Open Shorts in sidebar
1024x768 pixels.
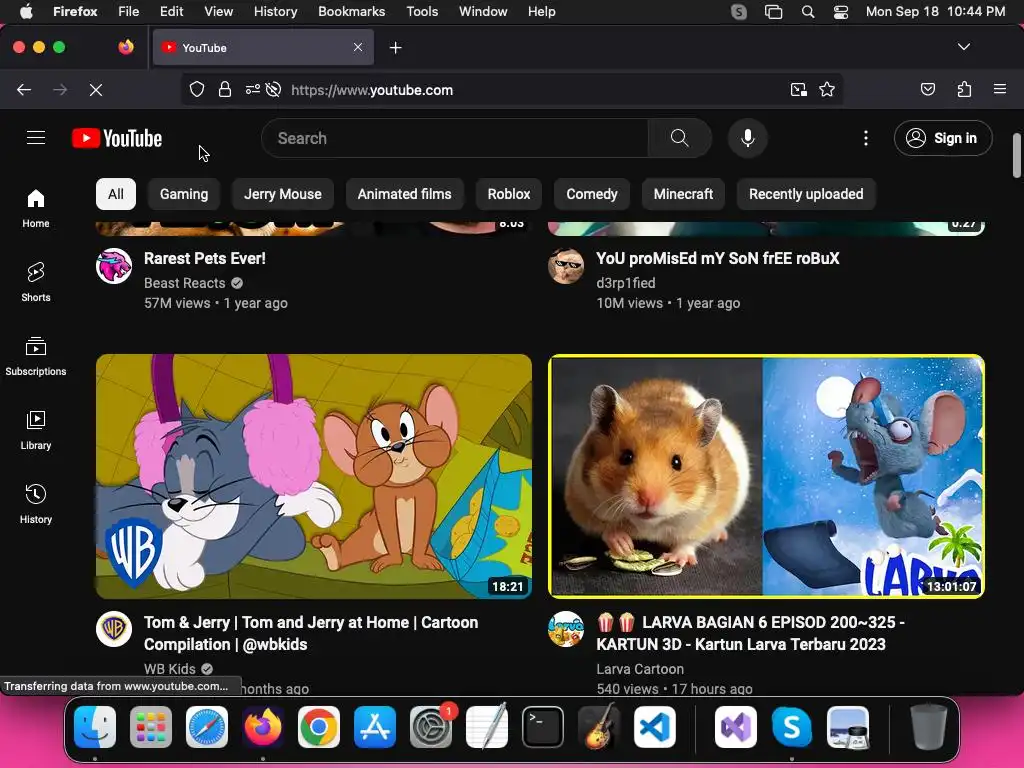point(36,281)
